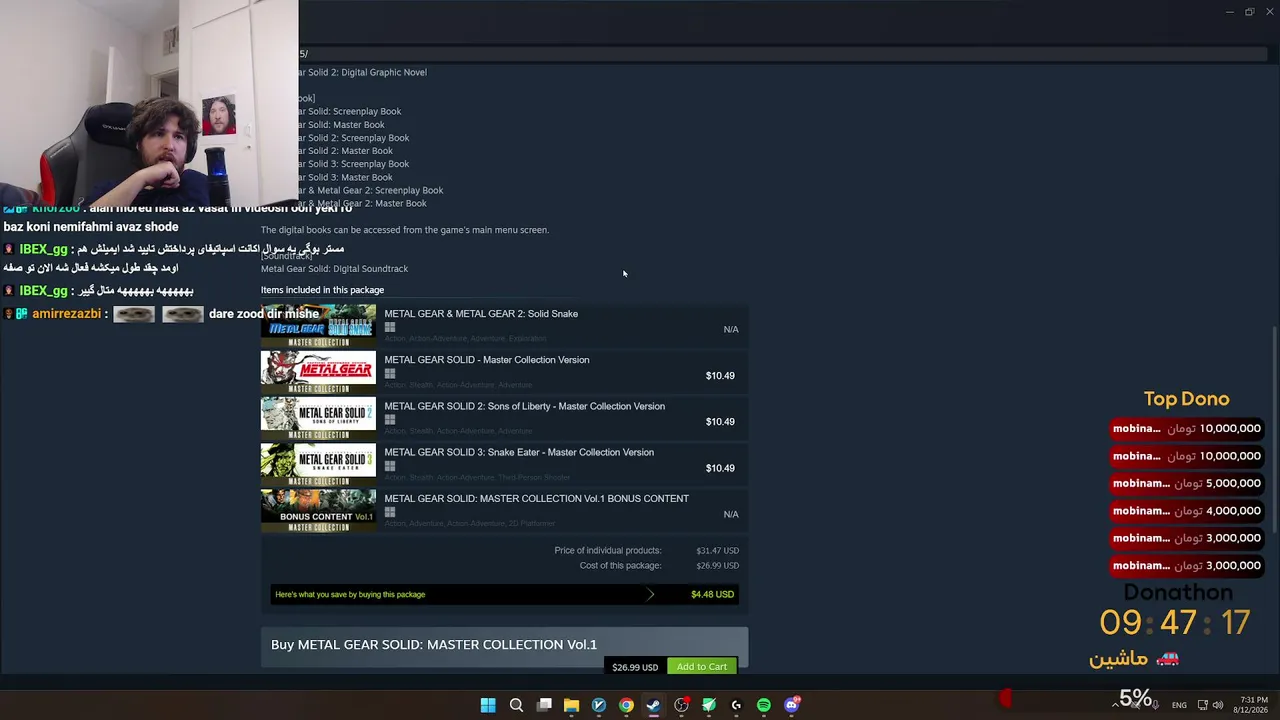This screenshot has width=1280, height=720.
Task: Open Discord from the taskbar
Action: pyautogui.click(x=792, y=705)
